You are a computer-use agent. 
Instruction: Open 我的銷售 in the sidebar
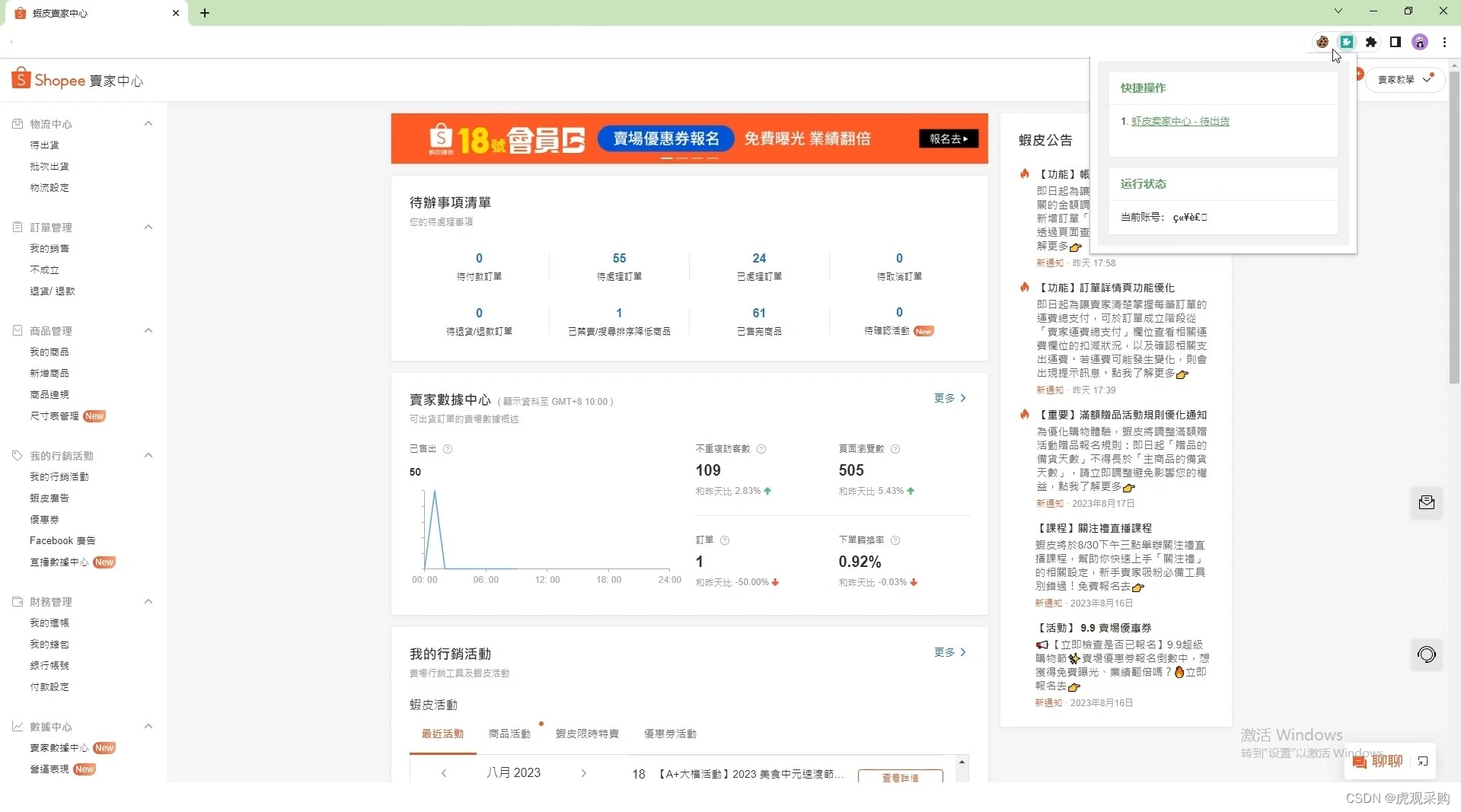[49, 248]
